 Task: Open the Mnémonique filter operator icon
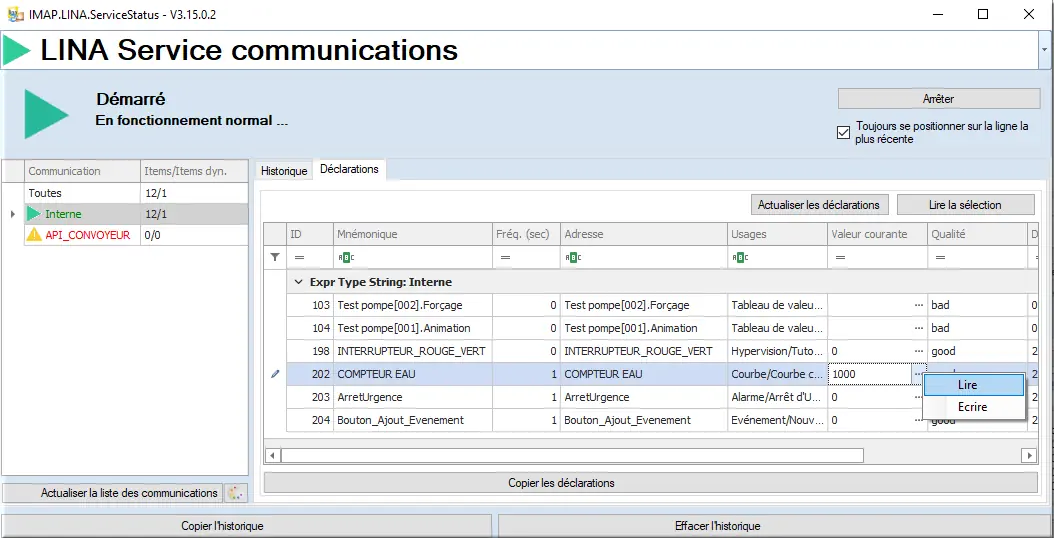coord(346,257)
